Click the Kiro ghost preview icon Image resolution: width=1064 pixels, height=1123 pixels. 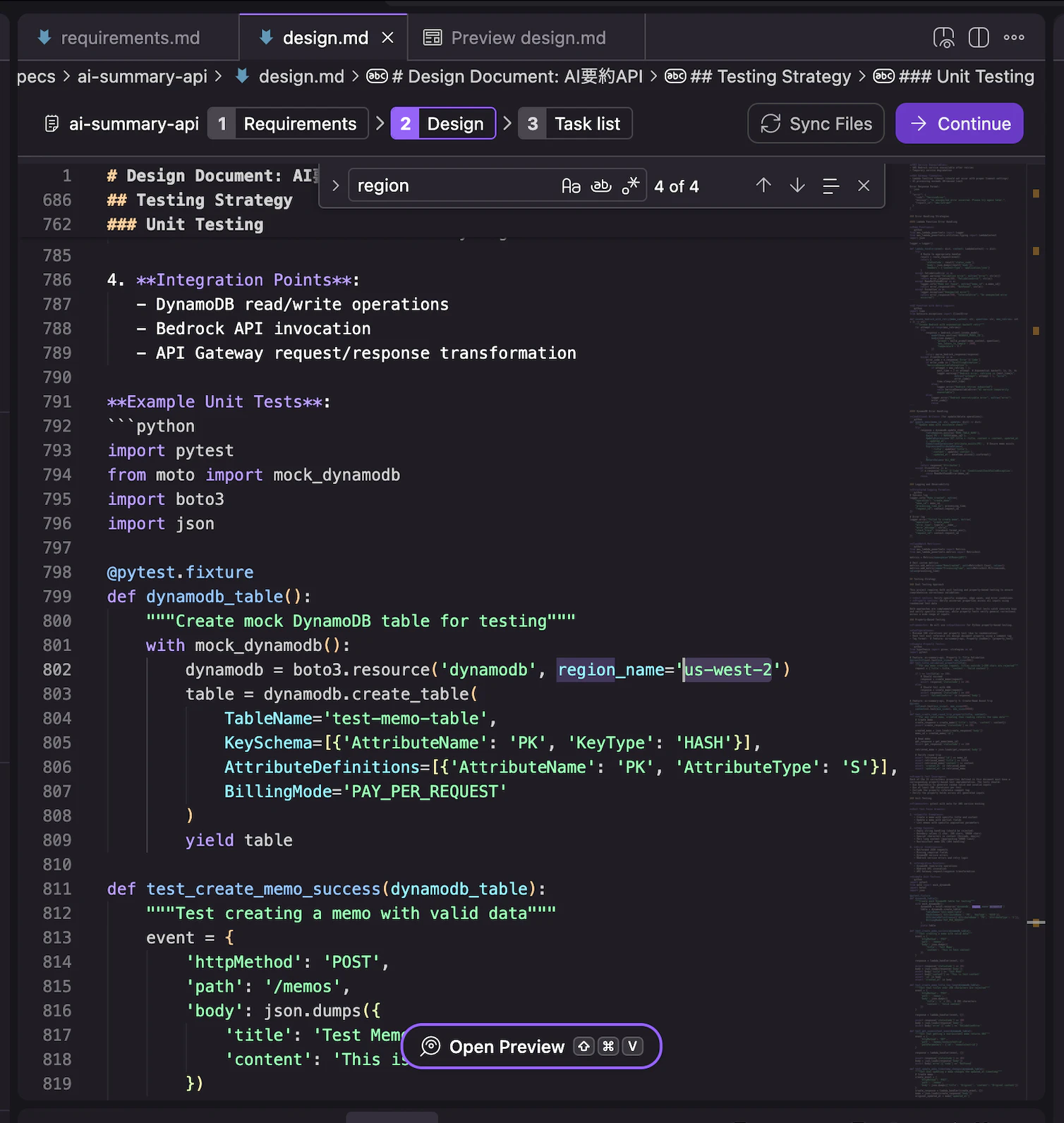[x=943, y=37]
